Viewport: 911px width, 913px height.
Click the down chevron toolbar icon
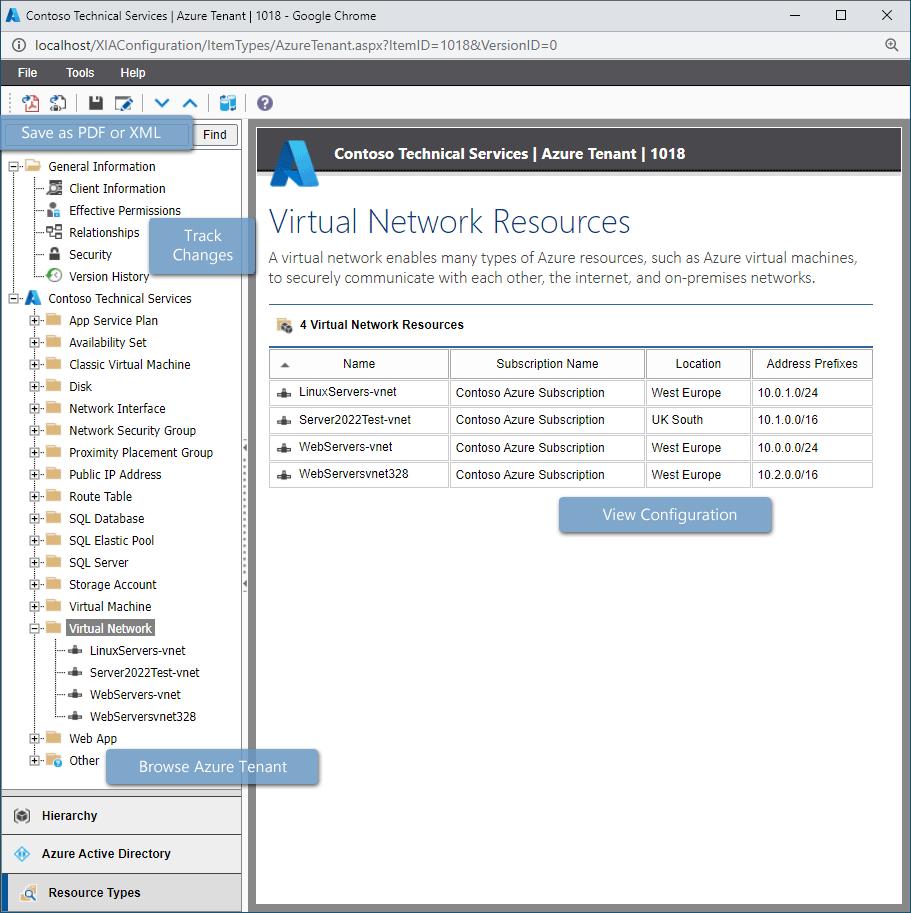point(162,103)
